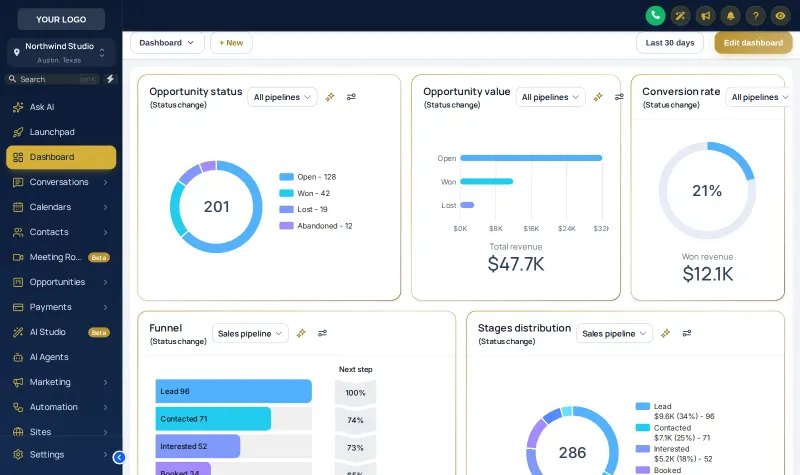Open Payments in the sidebar
This screenshot has width=800, height=475.
[61, 307]
